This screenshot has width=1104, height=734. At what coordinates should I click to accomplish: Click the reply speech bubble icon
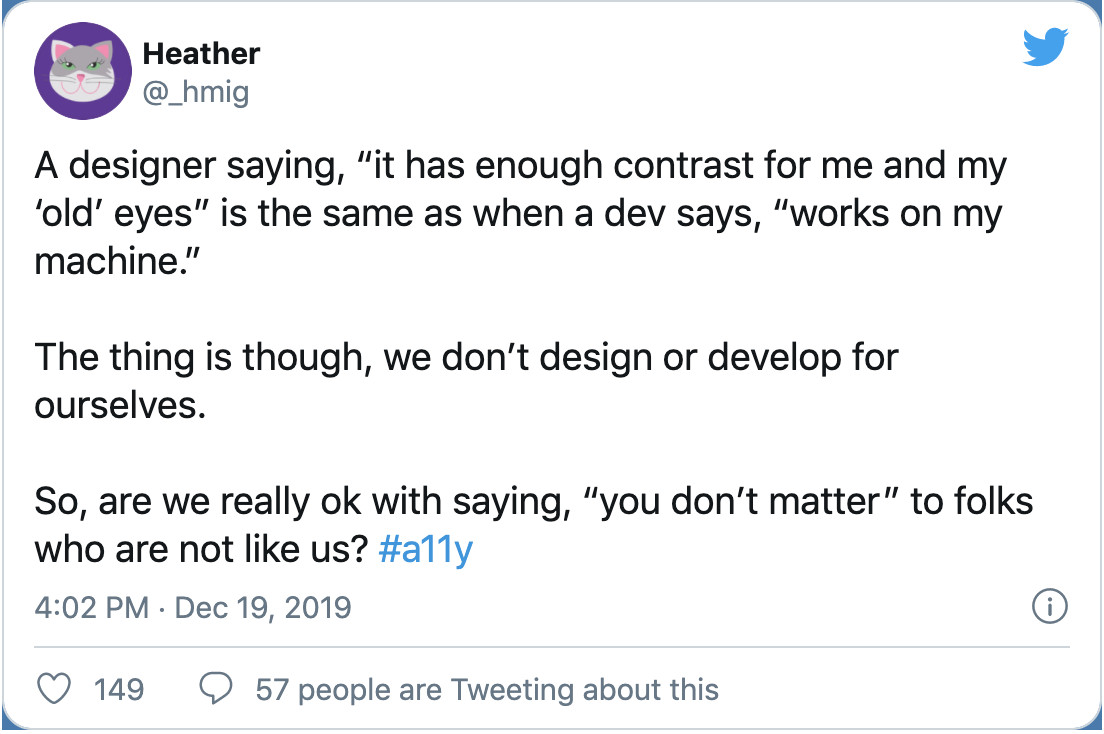217,689
